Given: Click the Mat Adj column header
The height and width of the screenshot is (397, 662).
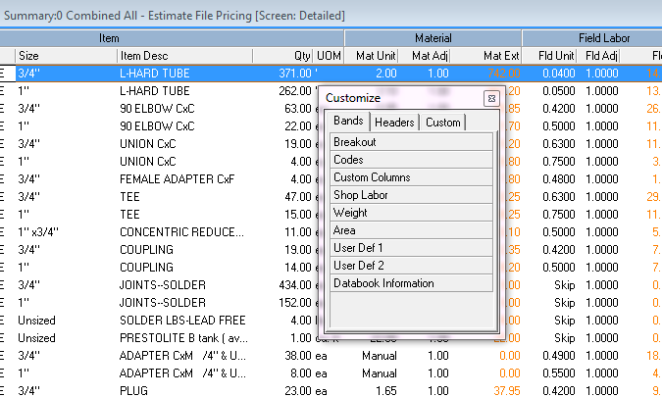Looking at the screenshot, I should (x=424, y=56).
